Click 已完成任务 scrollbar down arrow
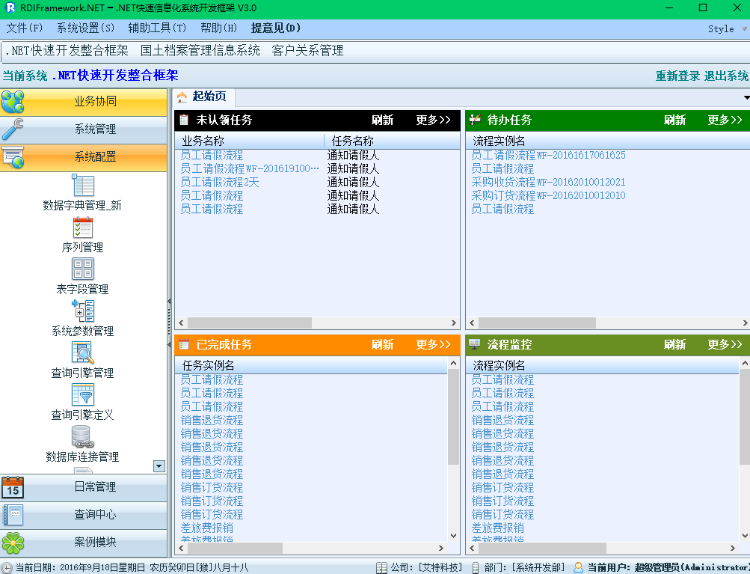Viewport: 750px width, 574px height. coord(453,536)
